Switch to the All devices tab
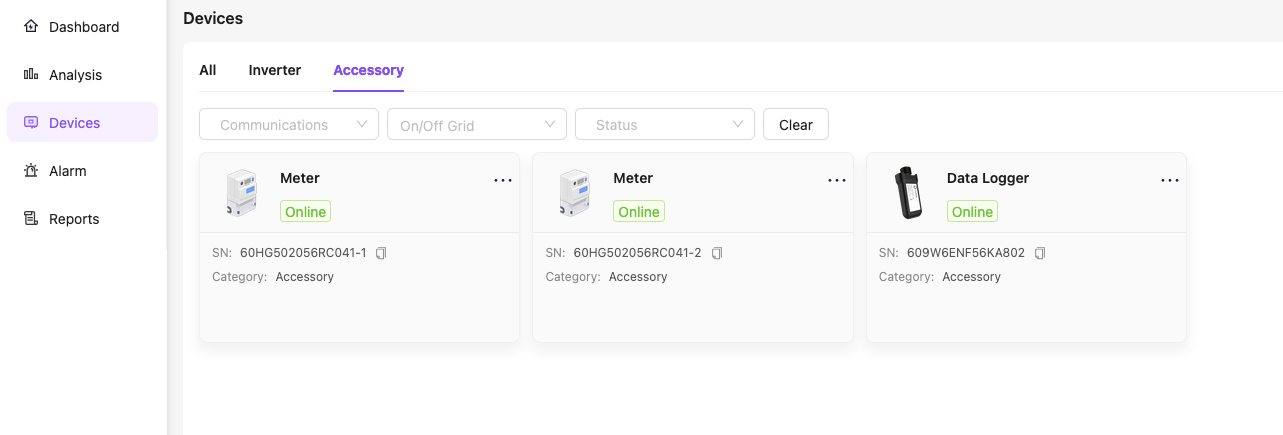The height and width of the screenshot is (435, 1283). point(208,70)
